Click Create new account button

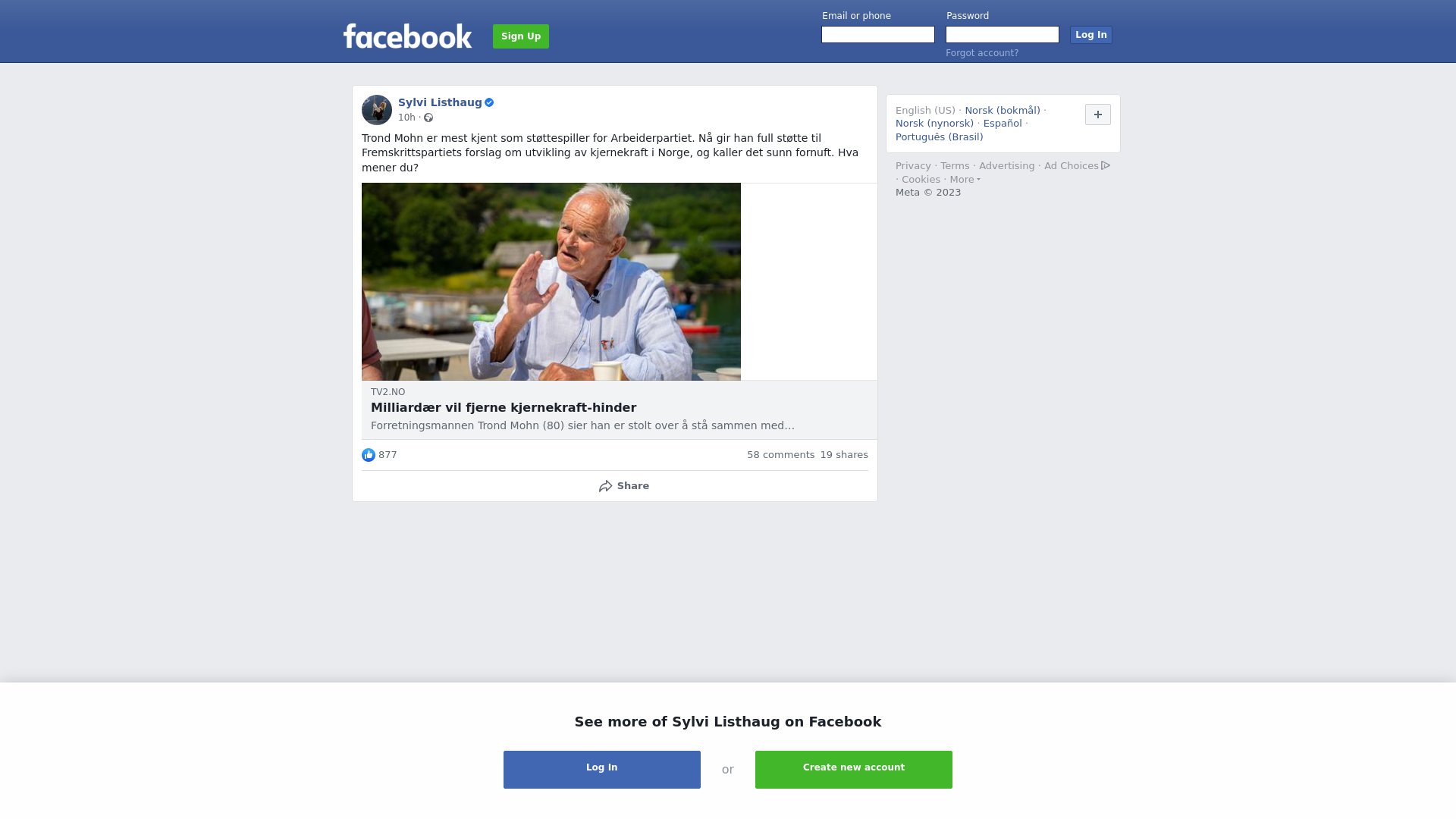[x=854, y=770]
